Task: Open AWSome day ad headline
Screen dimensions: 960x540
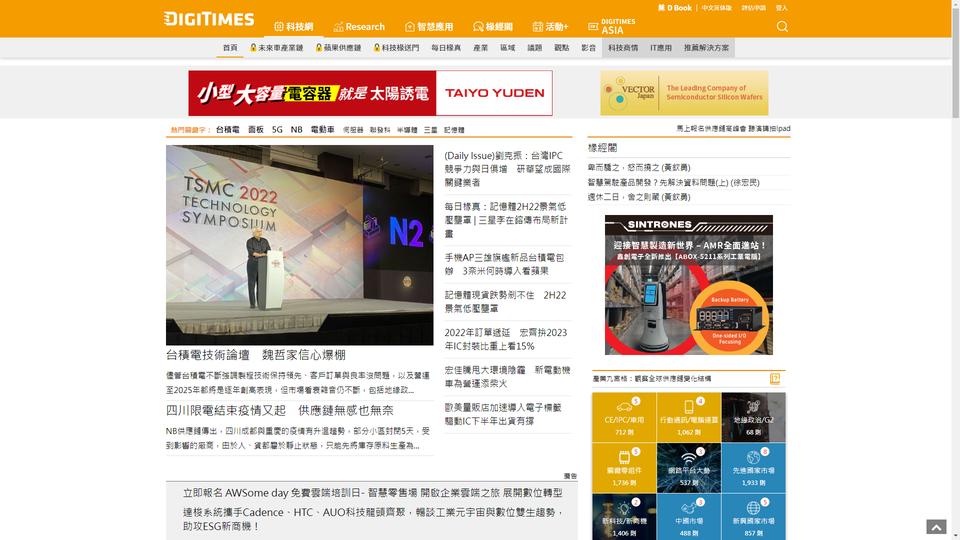Action: pos(372,493)
